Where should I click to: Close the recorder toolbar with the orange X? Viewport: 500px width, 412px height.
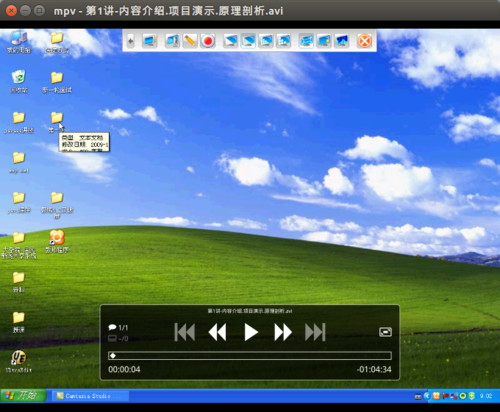tap(364, 41)
